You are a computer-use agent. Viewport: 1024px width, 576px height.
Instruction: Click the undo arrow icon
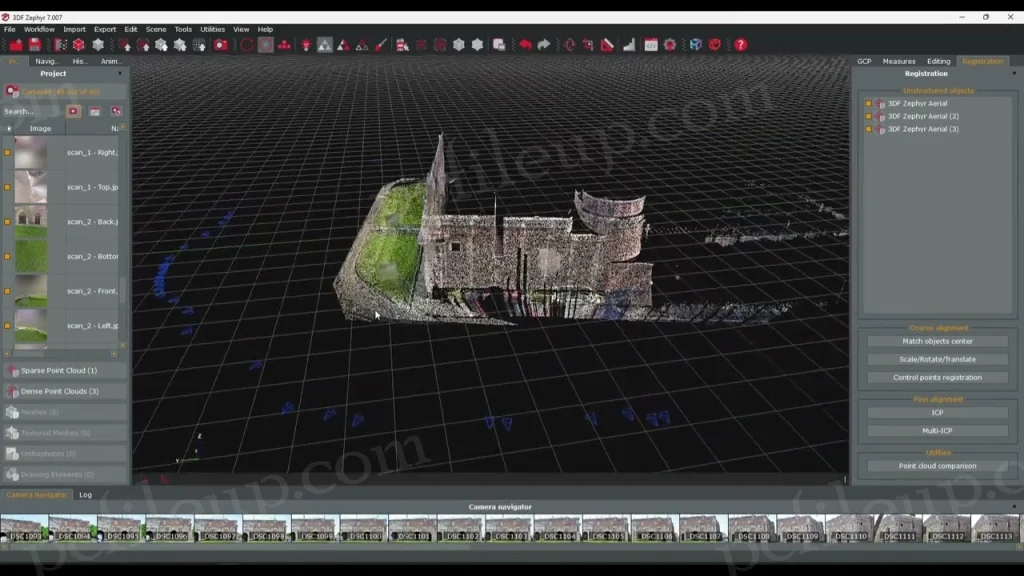(525, 45)
